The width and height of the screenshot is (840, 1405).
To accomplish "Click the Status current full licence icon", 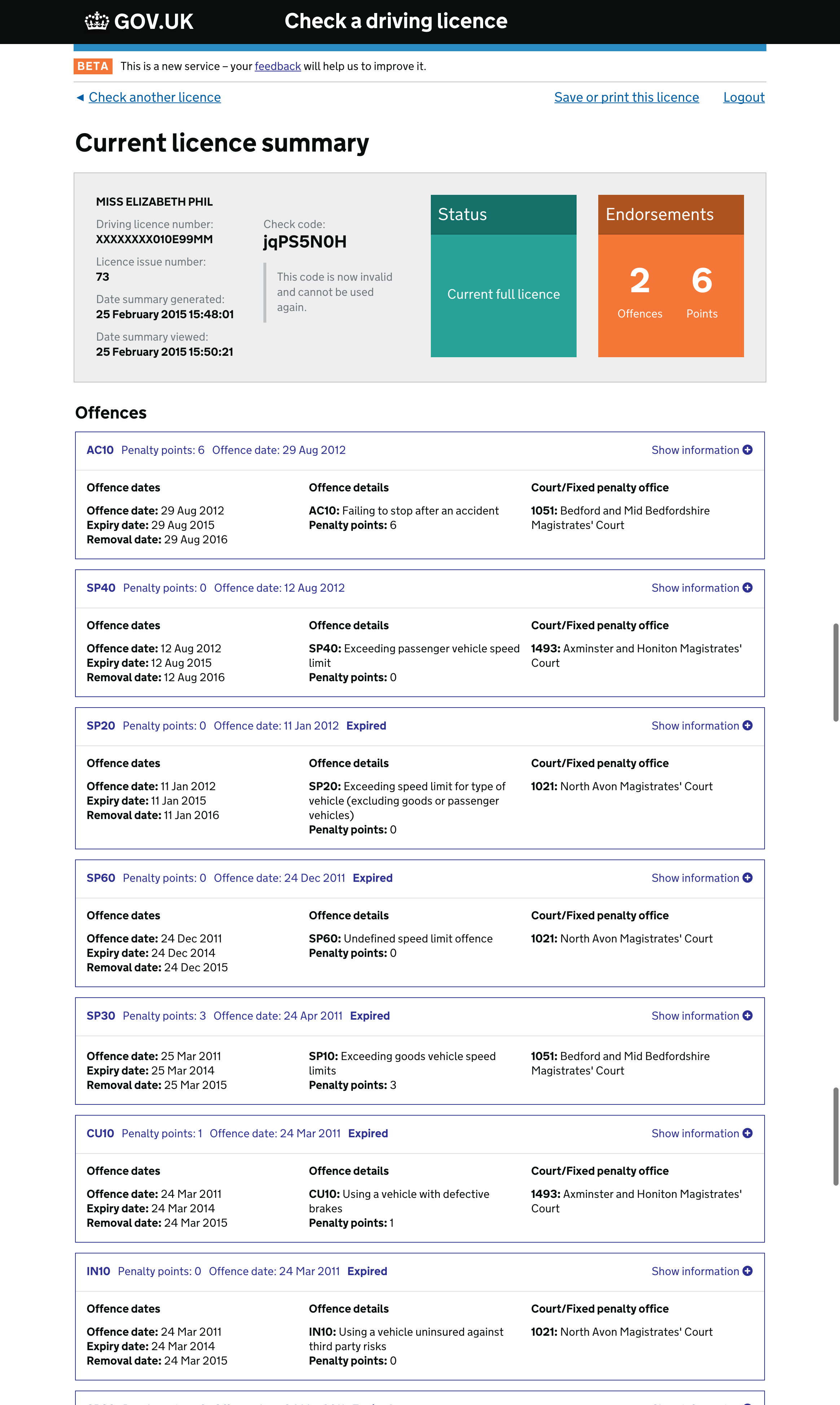I will [503, 275].
